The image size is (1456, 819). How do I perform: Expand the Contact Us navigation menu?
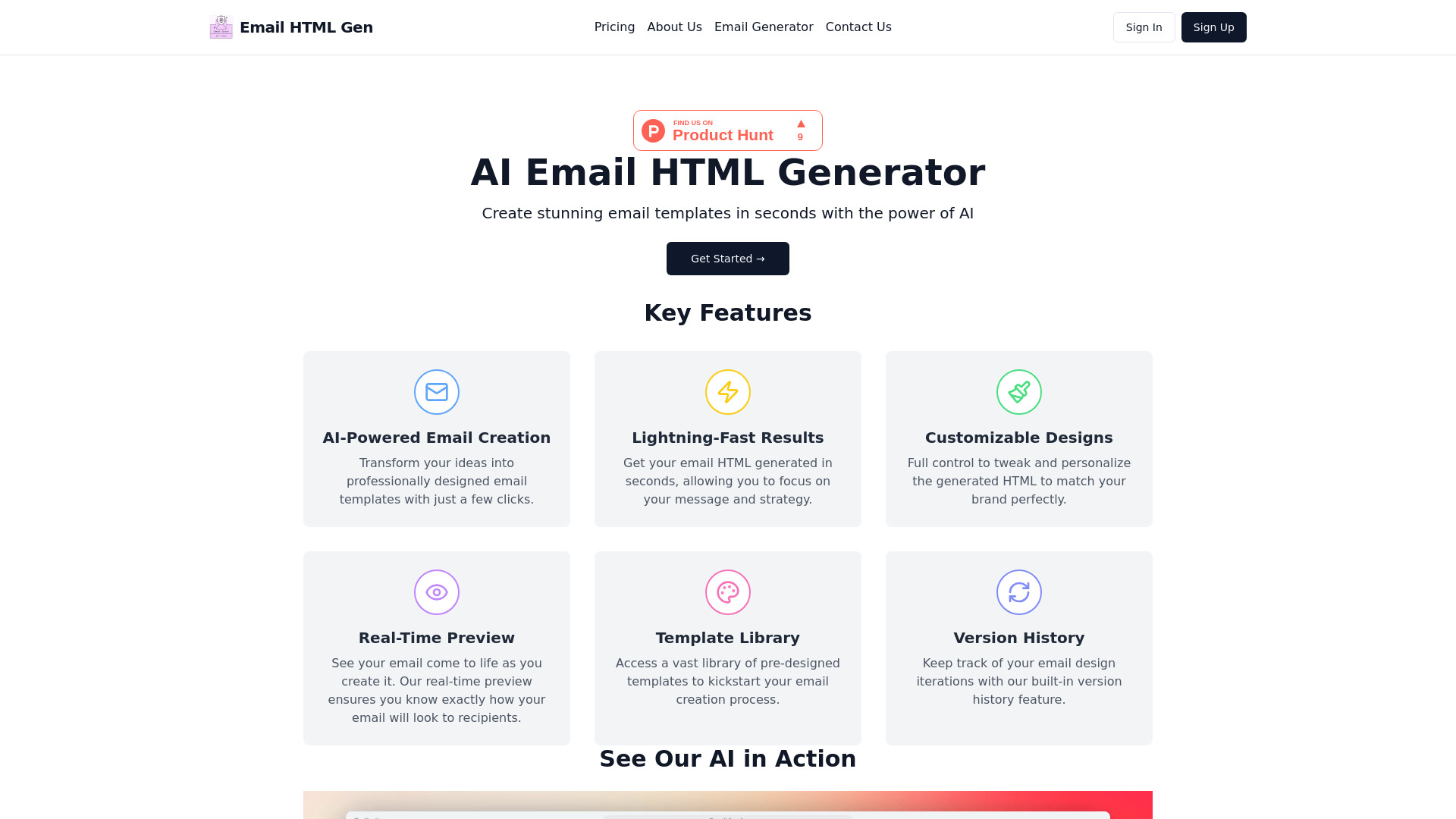(x=858, y=27)
